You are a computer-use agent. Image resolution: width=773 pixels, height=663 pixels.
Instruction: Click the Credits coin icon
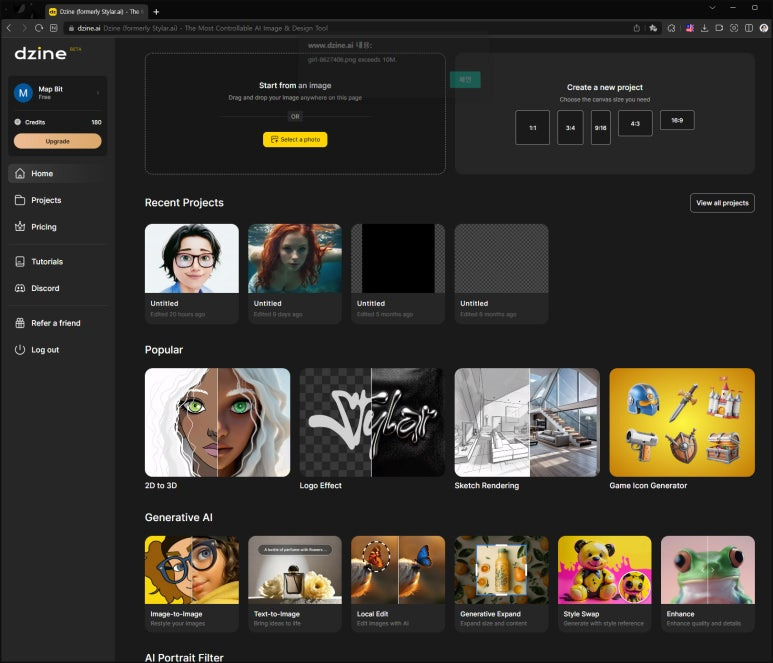pyautogui.click(x=18, y=122)
